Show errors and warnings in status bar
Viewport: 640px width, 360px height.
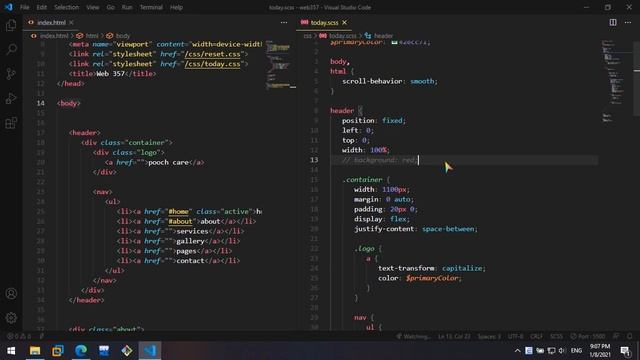[19, 336]
